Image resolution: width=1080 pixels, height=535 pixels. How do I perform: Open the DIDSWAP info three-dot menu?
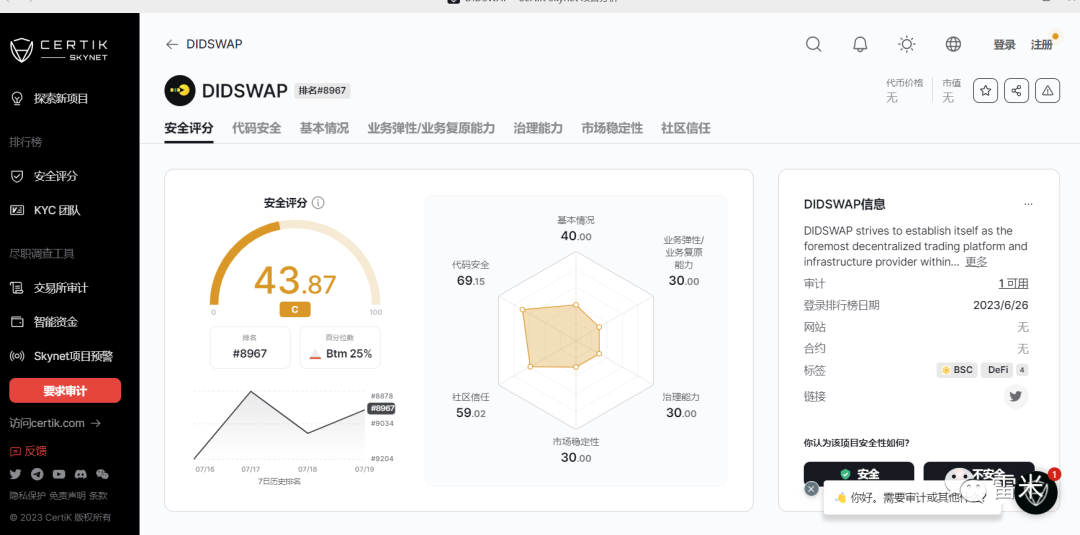(x=1028, y=204)
